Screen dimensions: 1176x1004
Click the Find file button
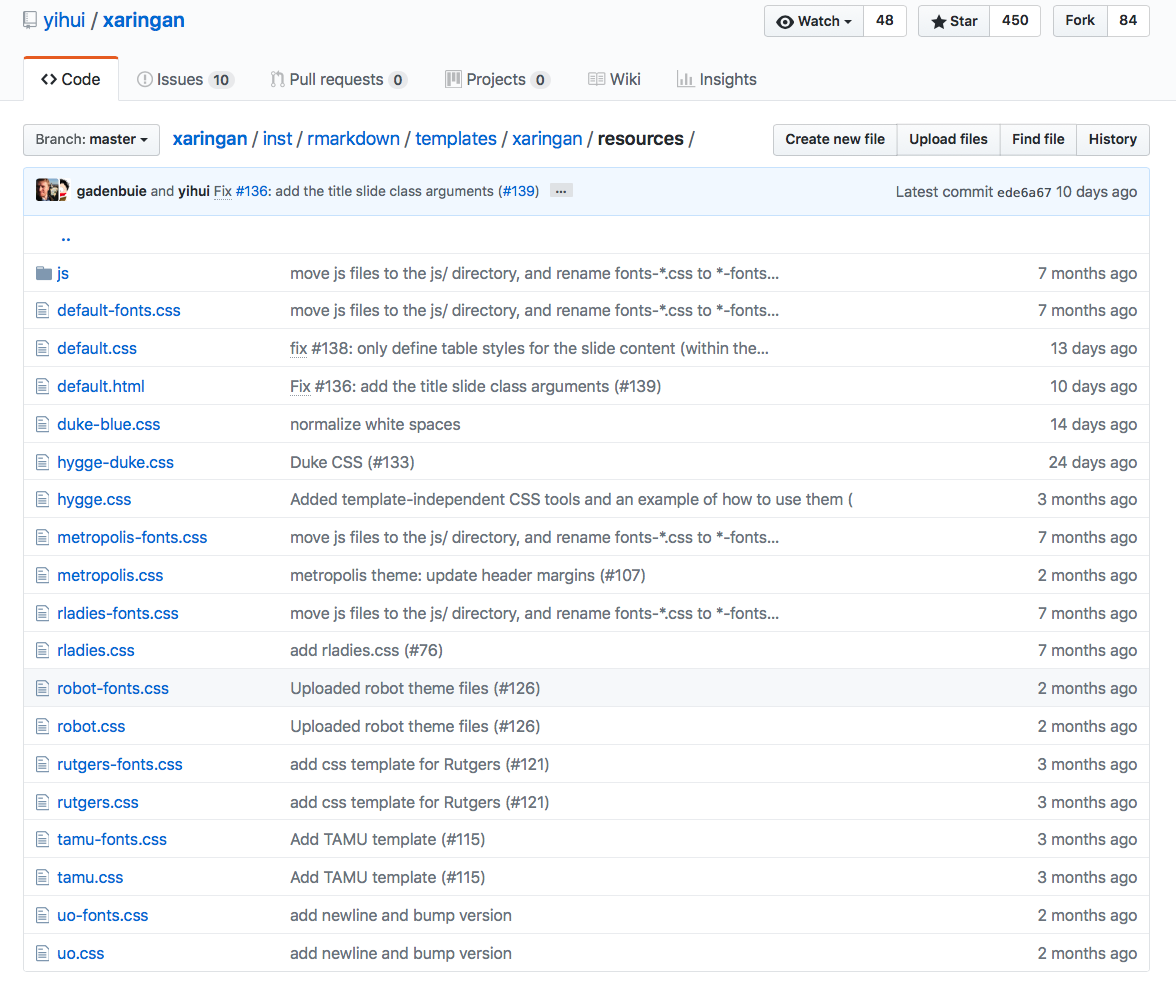1038,139
